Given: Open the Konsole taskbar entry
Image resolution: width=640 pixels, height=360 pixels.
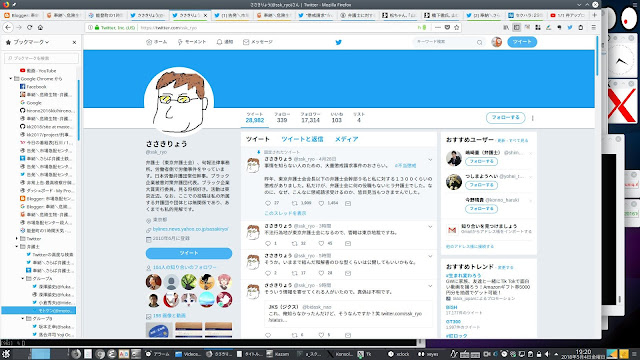Looking at the screenshot, I should click(341, 354).
